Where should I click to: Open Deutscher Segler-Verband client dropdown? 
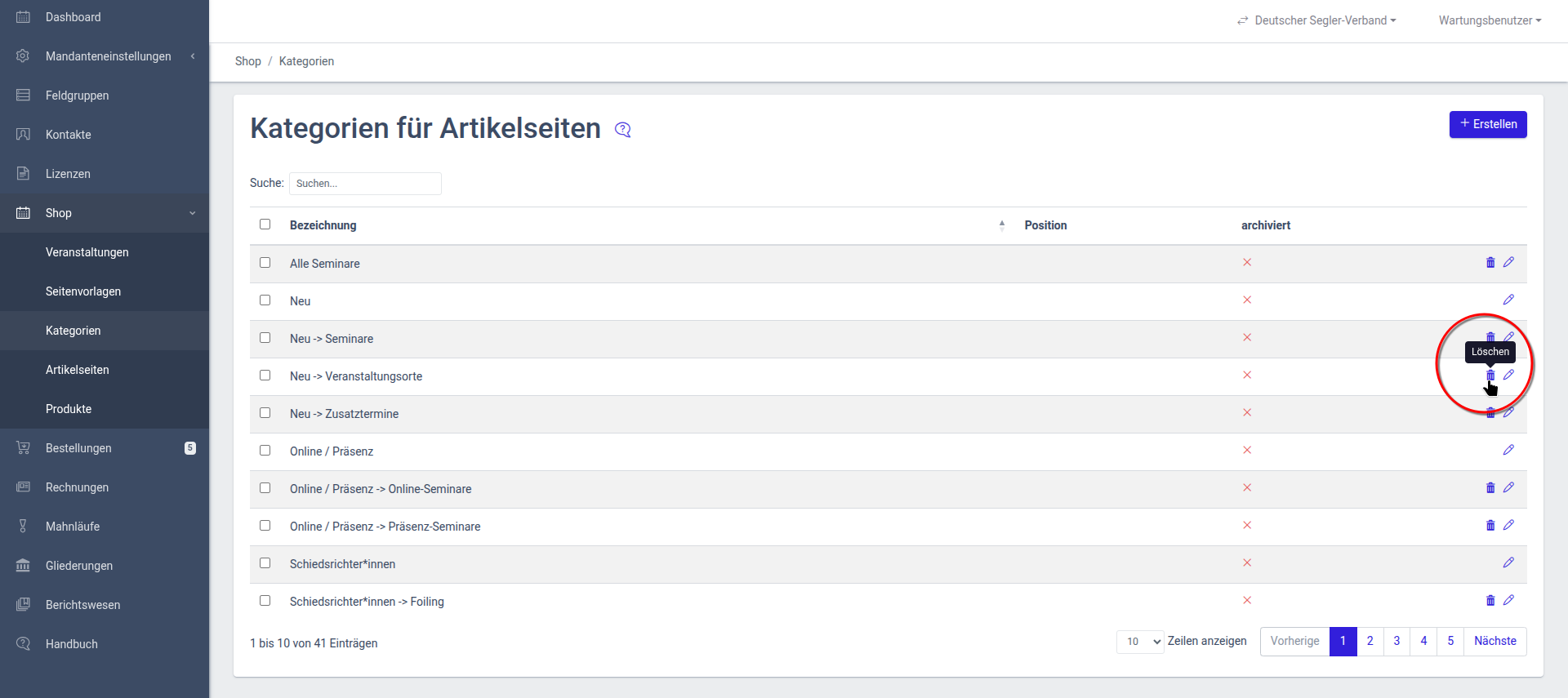(1316, 20)
